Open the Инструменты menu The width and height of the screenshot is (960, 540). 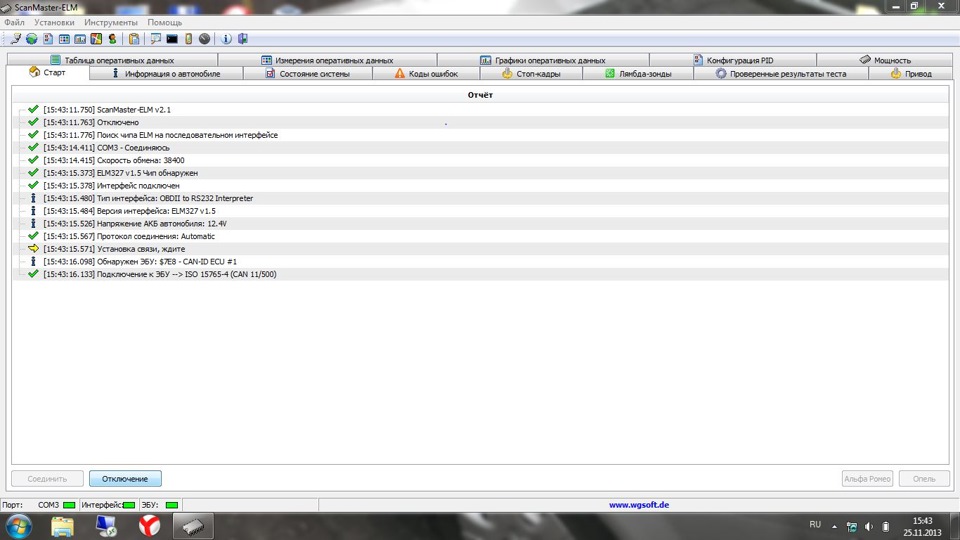(111, 22)
